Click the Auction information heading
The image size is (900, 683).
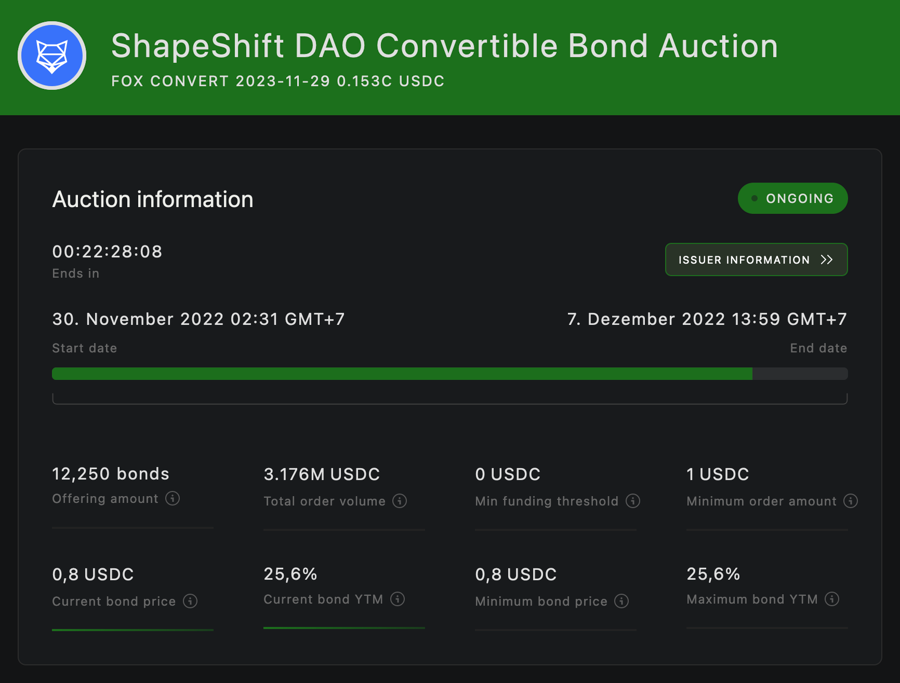[152, 199]
